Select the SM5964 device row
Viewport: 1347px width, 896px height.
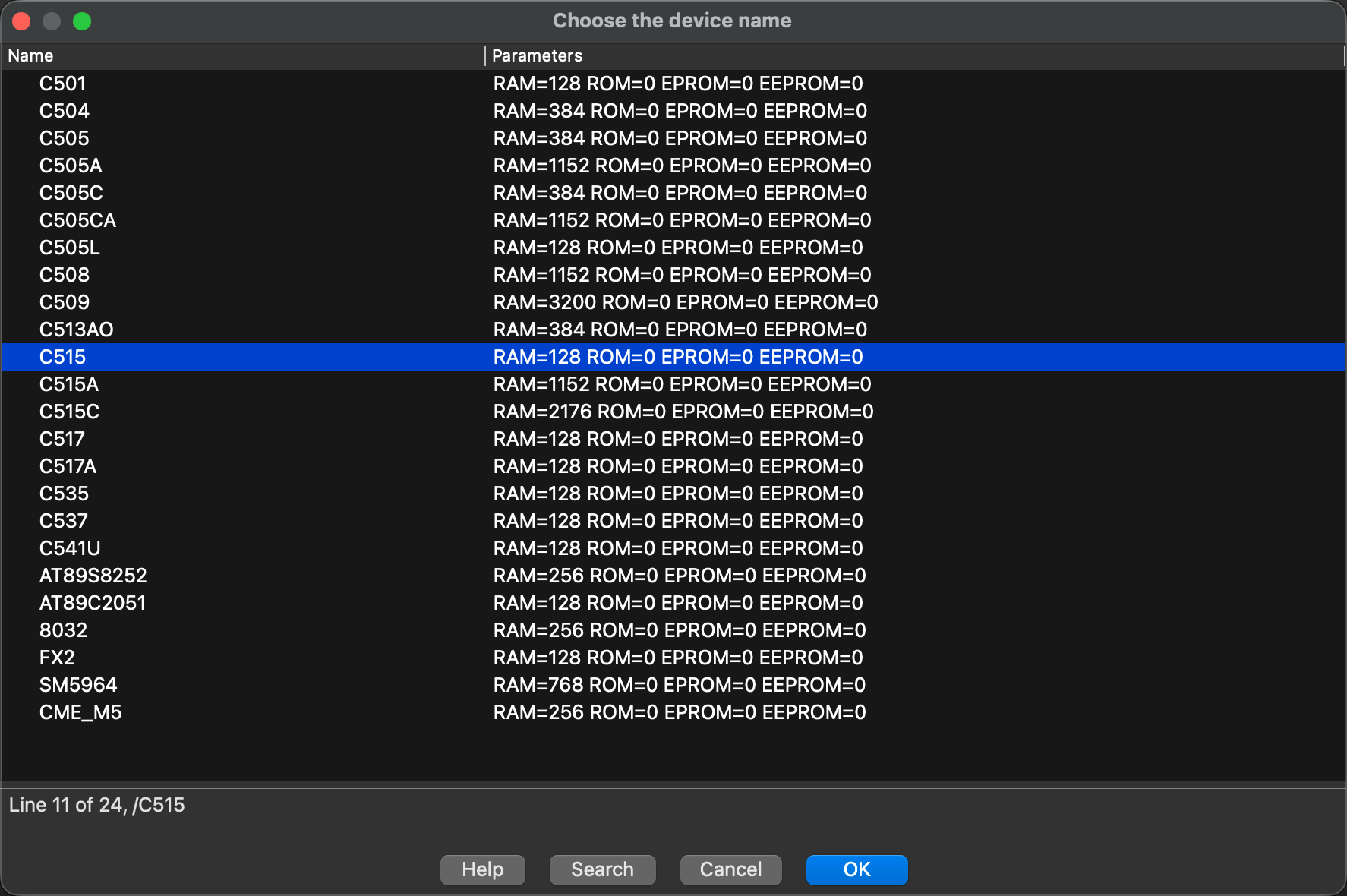(x=78, y=685)
